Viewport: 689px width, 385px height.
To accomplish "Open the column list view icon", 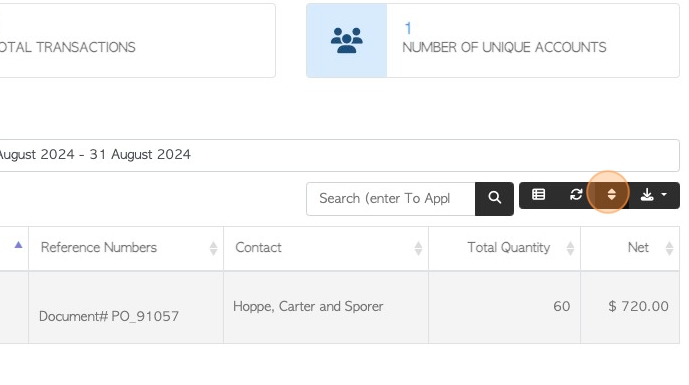I will click(x=538, y=195).
